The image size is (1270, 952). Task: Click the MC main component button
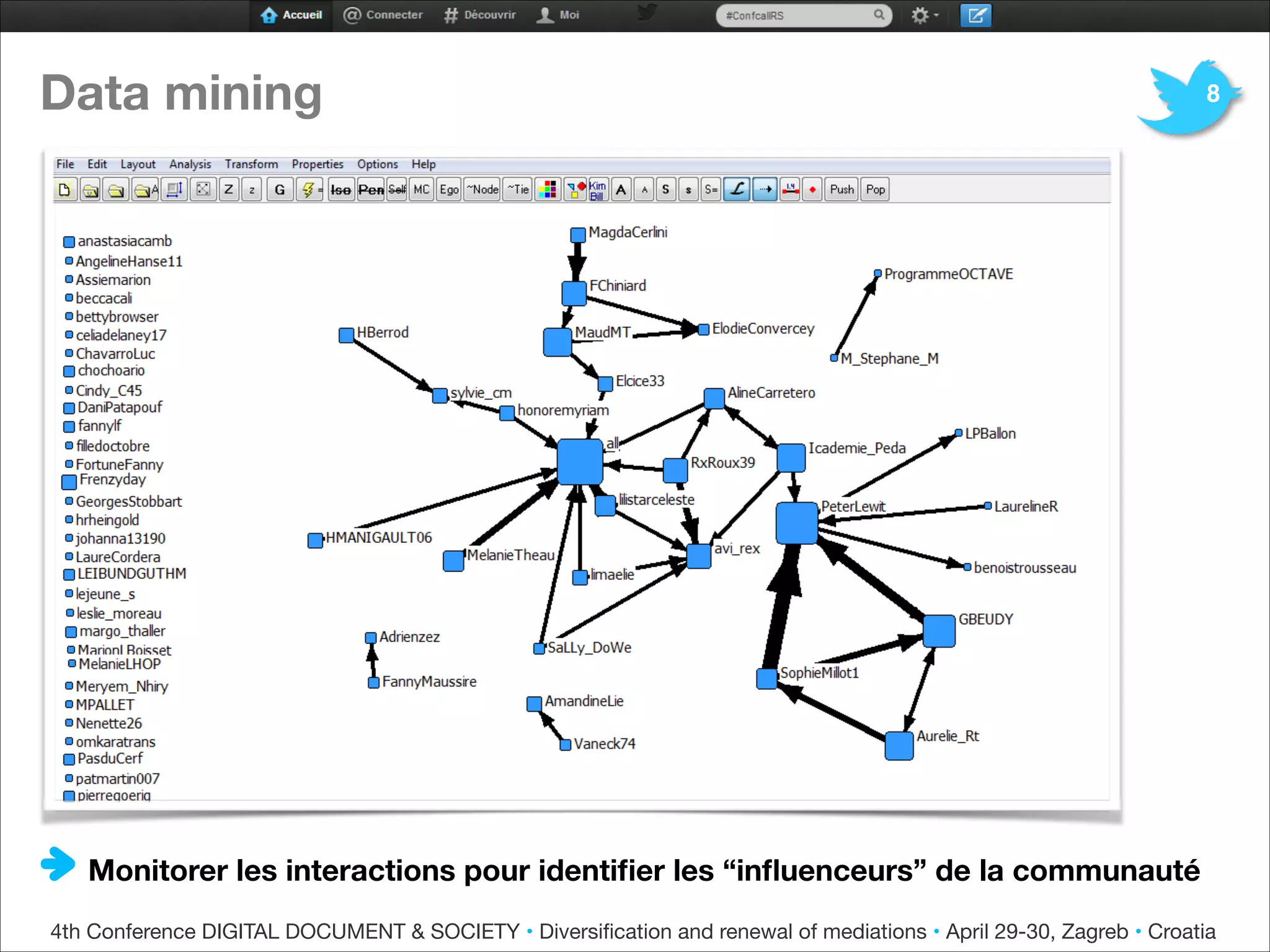[422, 190]
